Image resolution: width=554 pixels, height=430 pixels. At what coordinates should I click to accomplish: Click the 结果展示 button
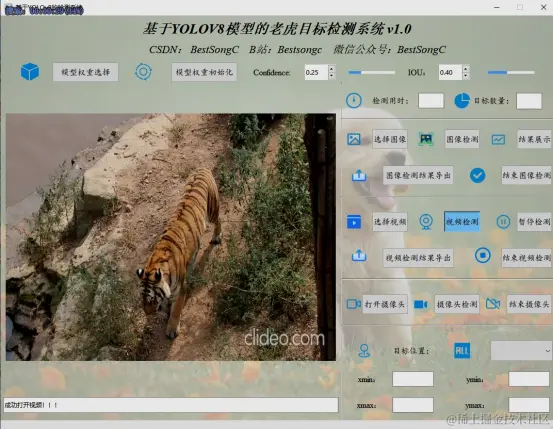click(534, 139)
